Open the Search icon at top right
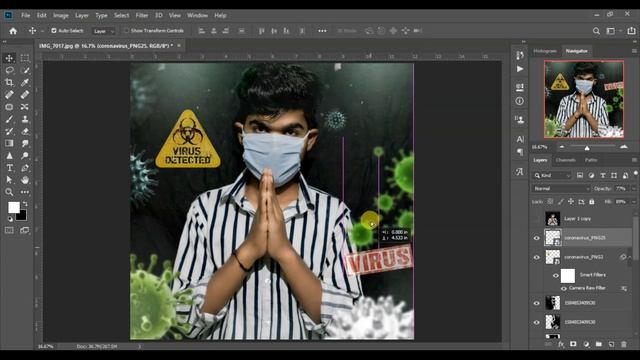 [x=596, y=31]
